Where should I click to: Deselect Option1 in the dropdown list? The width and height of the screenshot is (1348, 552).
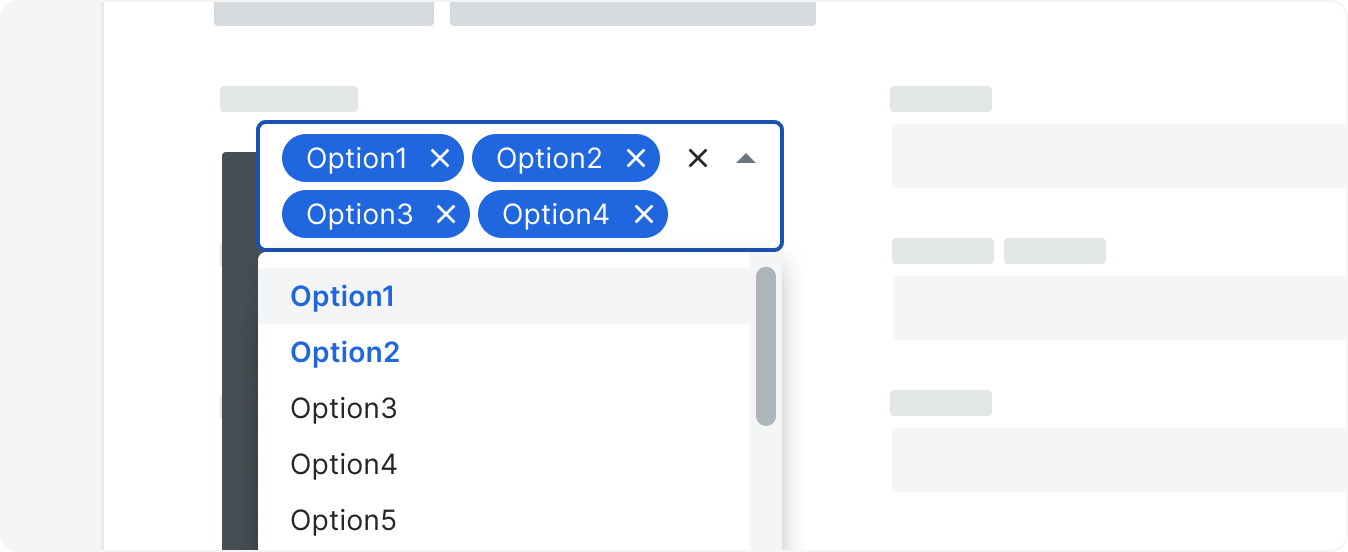point(342,296)
